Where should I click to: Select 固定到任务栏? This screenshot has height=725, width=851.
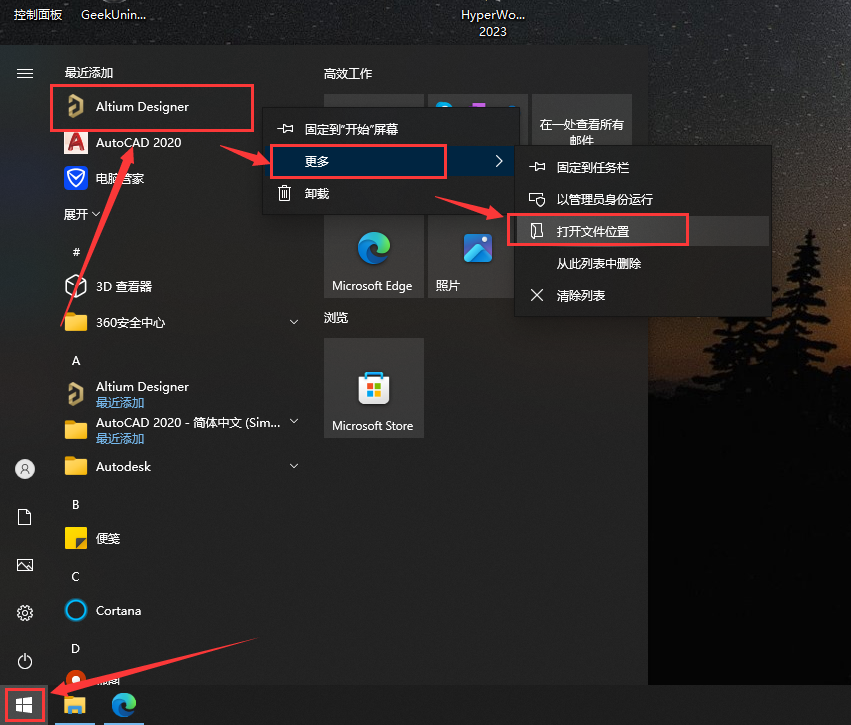tap(643, 167)
